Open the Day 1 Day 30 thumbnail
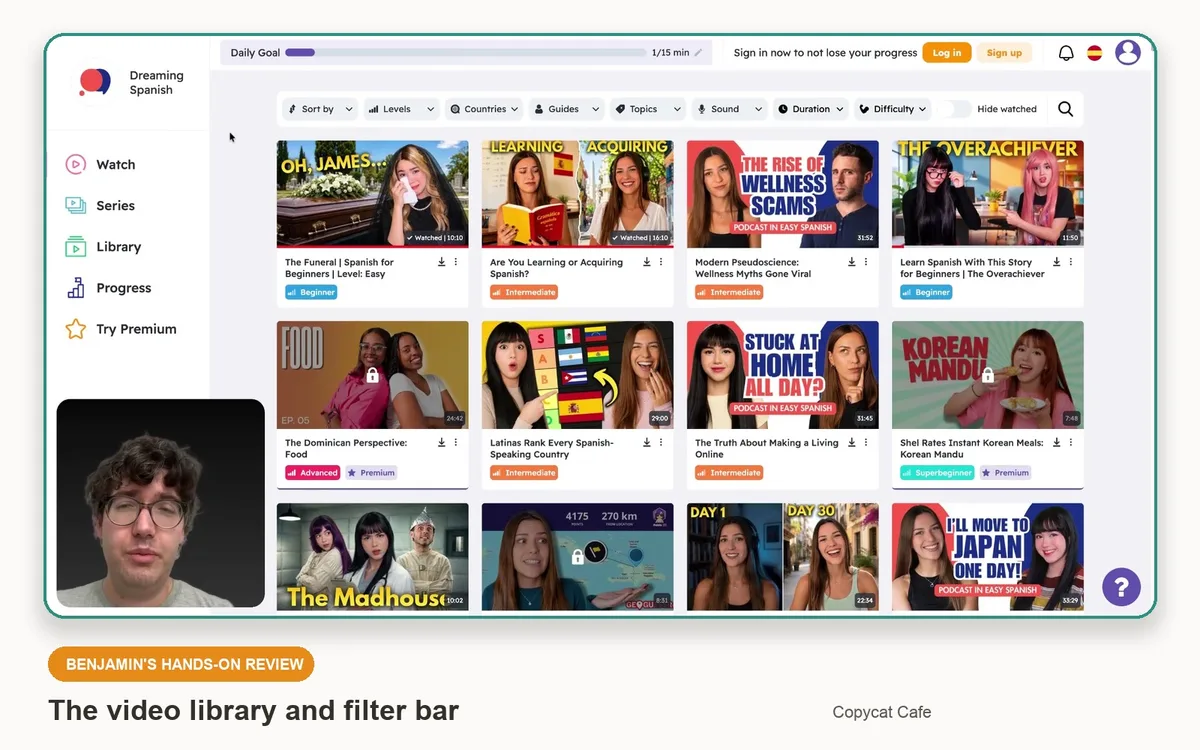 tap(783, 556)
